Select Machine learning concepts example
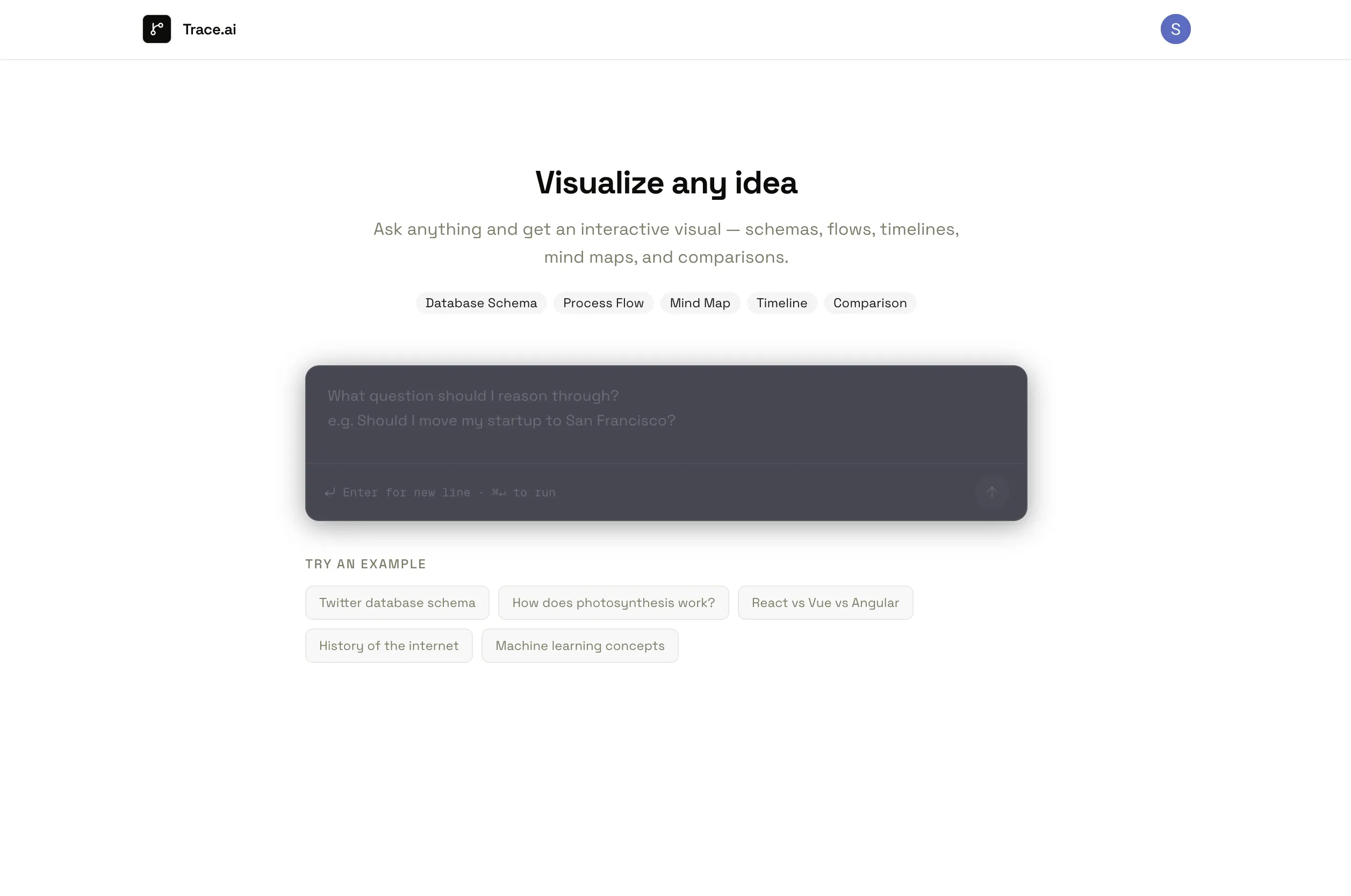1351x896 pixels. (579, 645)
